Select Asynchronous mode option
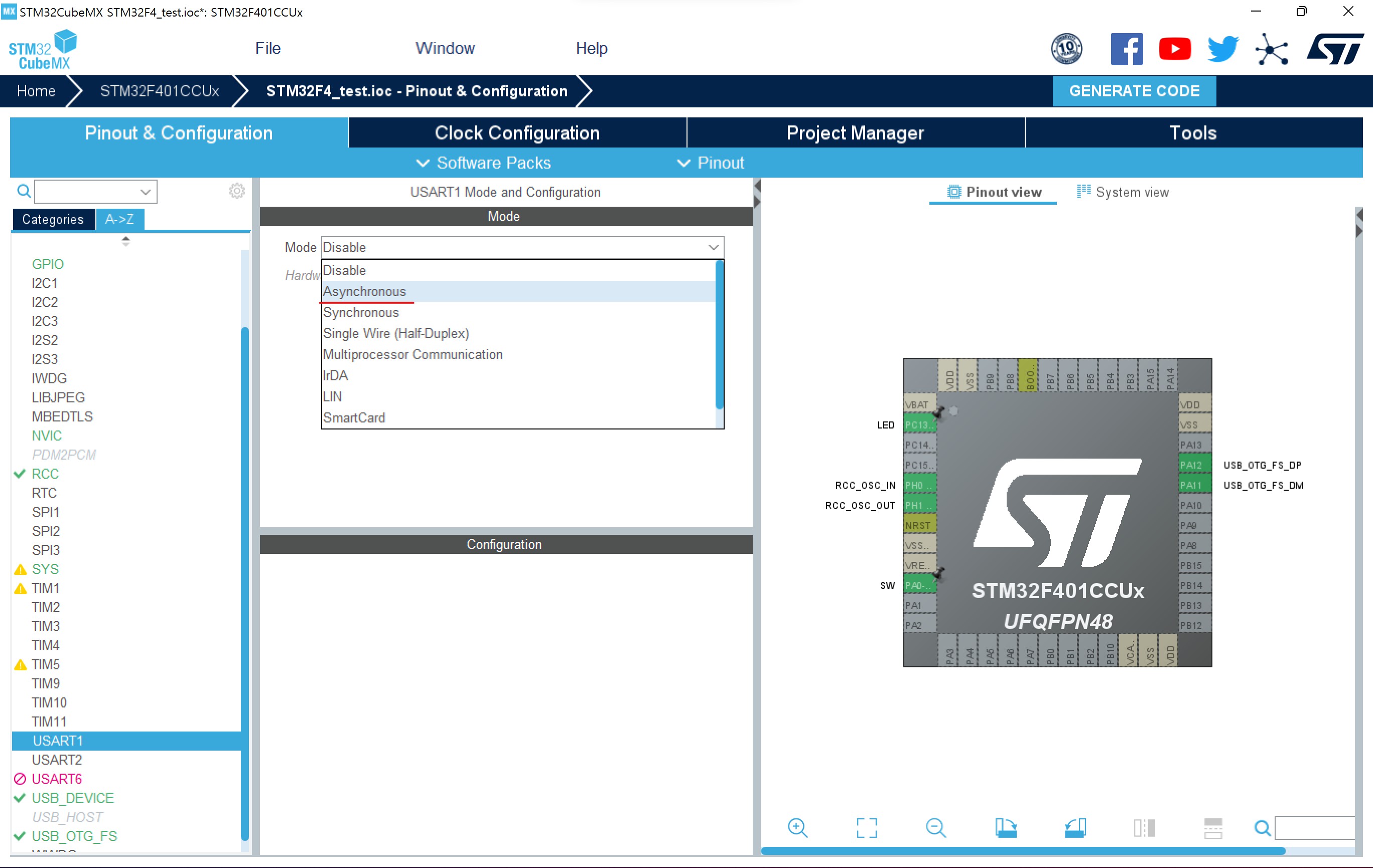This screenshot has height=868, width=1373. (518, 291)
